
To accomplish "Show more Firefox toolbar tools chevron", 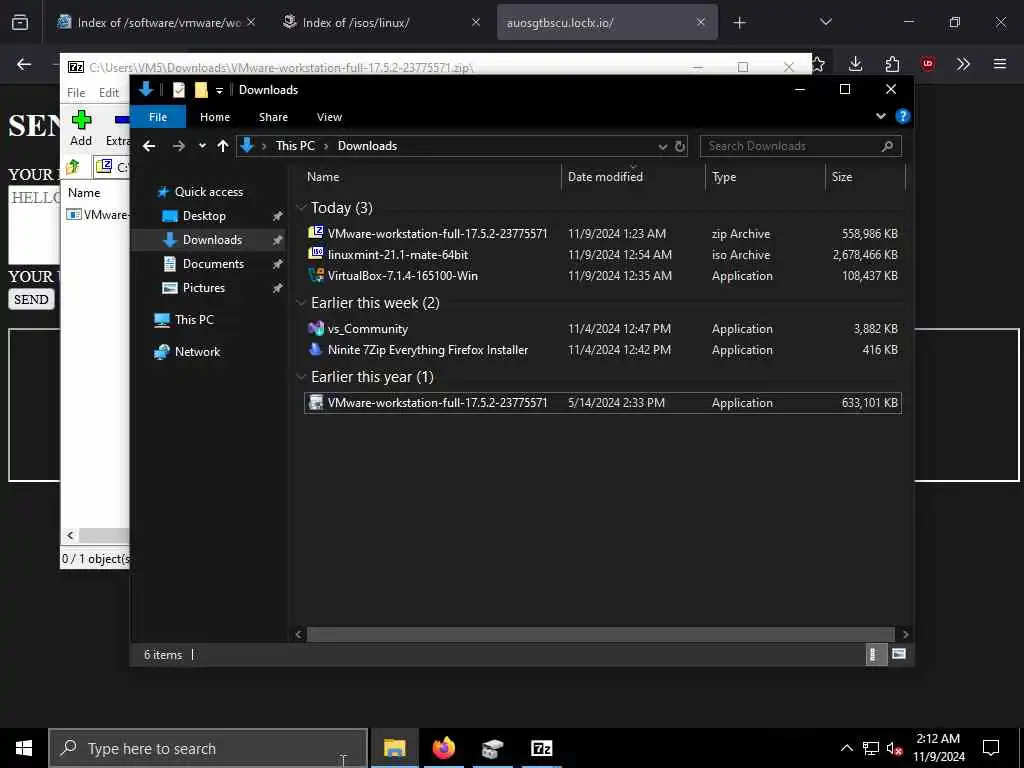I will (x=963, y=63).
